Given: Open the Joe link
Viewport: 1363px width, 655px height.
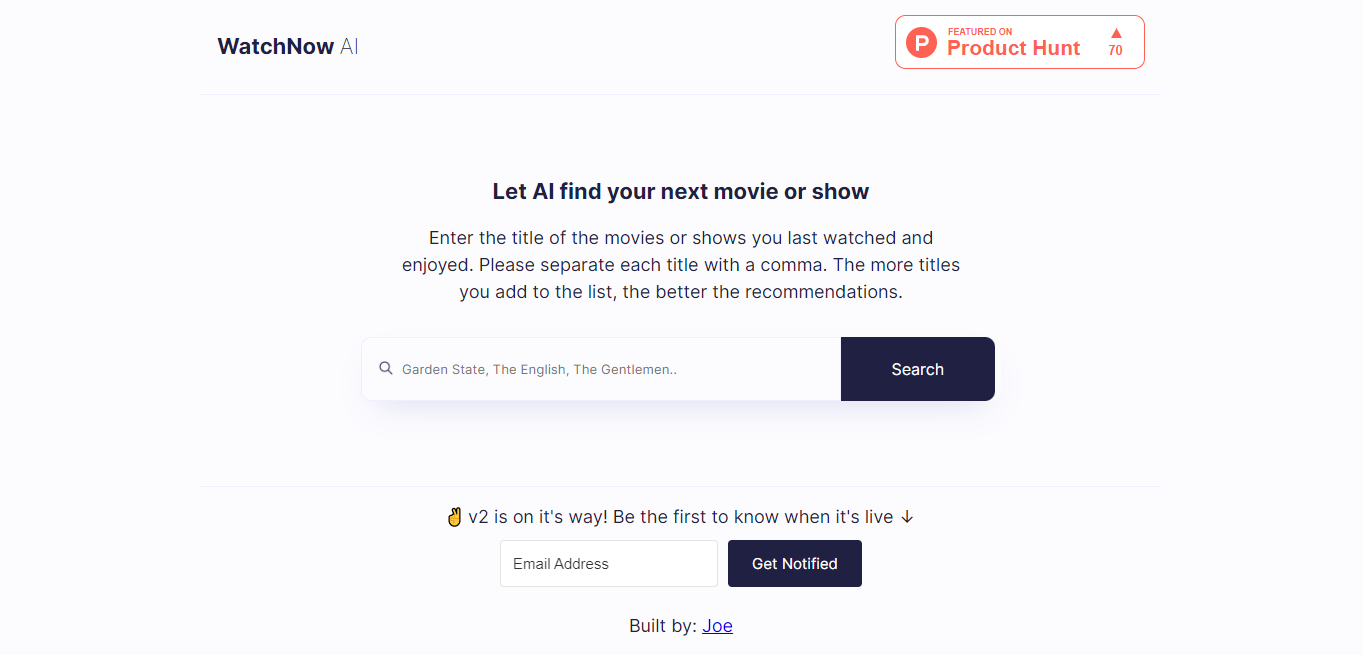Looking at the screenshot, I should pyautogui.click(x=717, y=626).
